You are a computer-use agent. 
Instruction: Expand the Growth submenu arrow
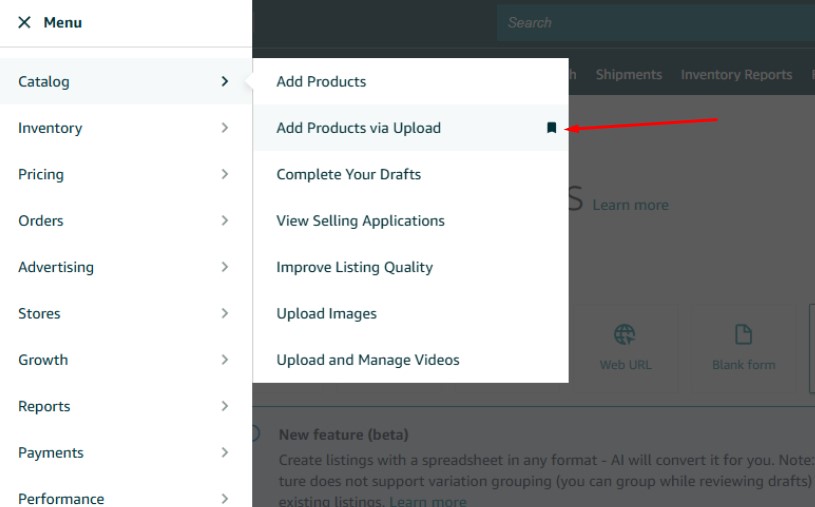[x=225, y=359]
